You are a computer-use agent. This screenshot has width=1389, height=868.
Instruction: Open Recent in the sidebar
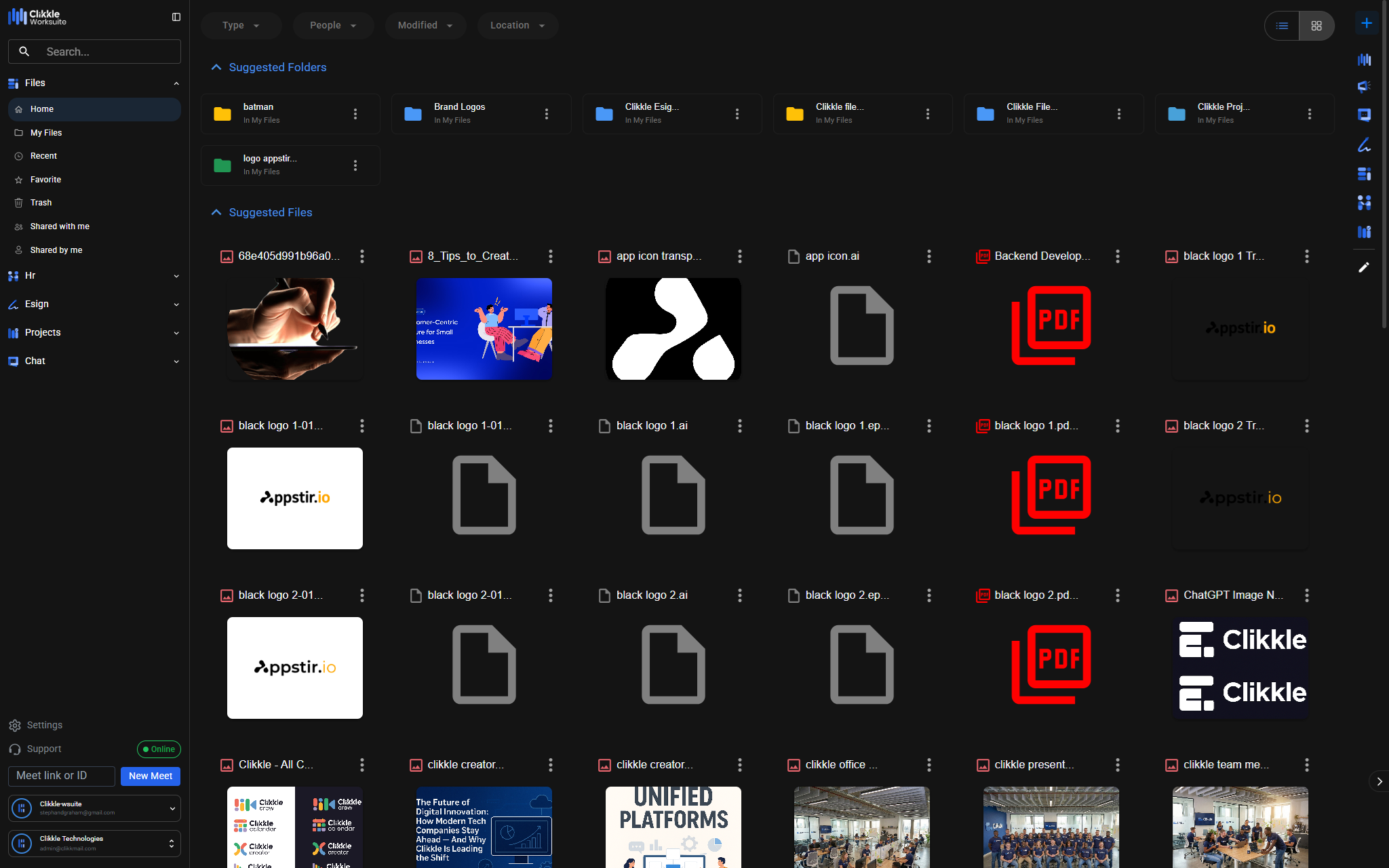click(43, 156)
